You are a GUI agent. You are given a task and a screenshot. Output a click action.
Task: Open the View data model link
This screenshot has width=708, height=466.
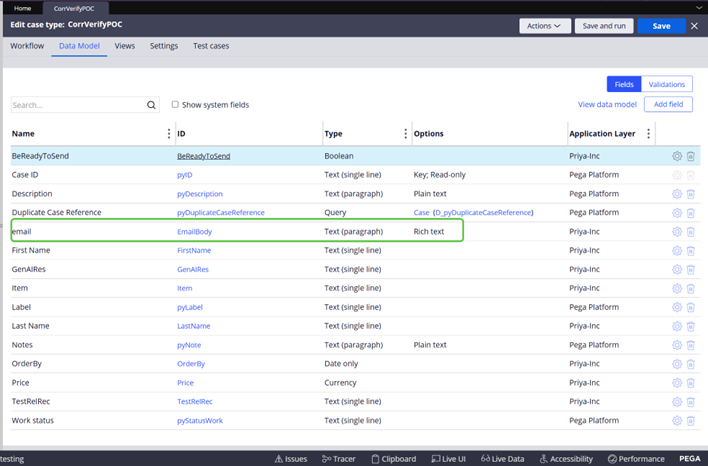coord(607,104)
